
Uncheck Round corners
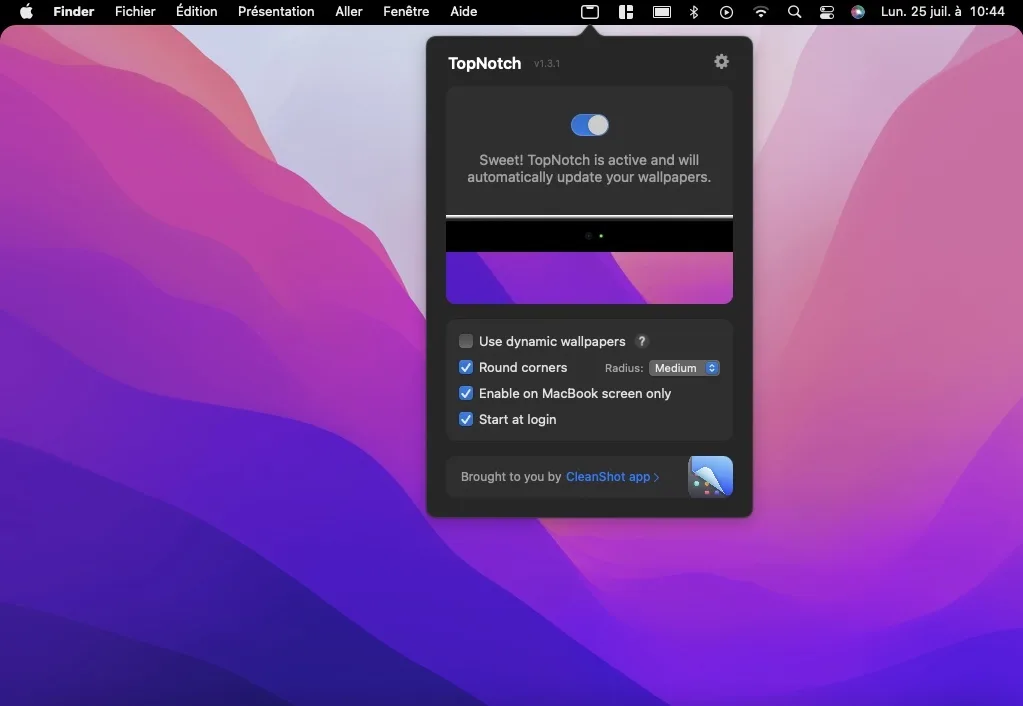click(x=466, y=367)
